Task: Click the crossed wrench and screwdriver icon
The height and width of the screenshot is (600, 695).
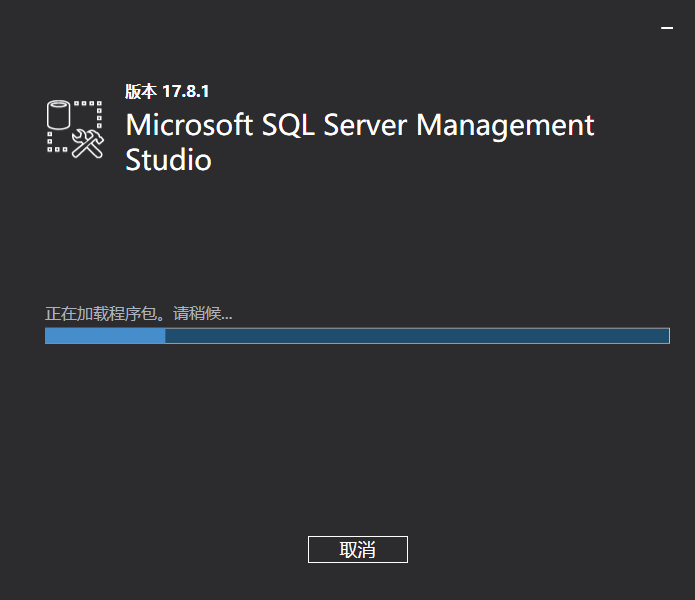Action: tap(89, 144)
